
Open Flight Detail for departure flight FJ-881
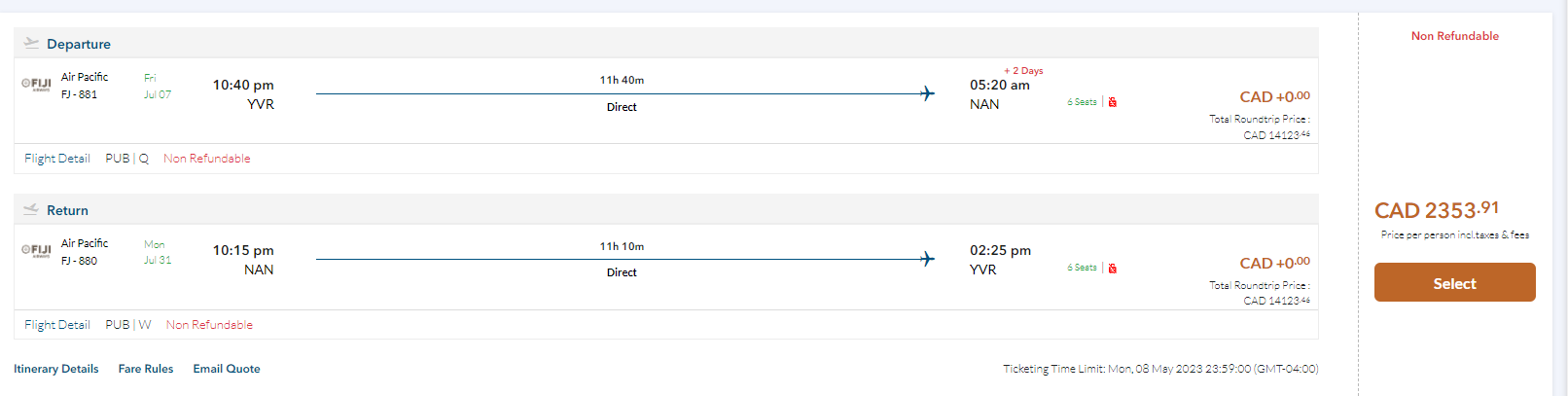[57, 159]
